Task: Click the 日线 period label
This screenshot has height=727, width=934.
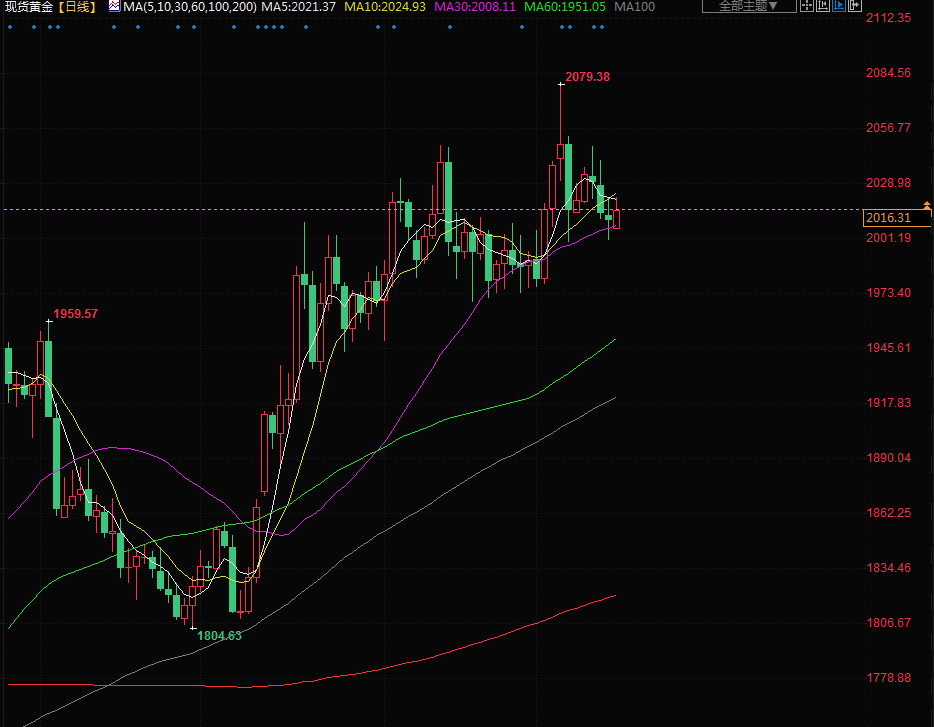Action: (77, 7)
